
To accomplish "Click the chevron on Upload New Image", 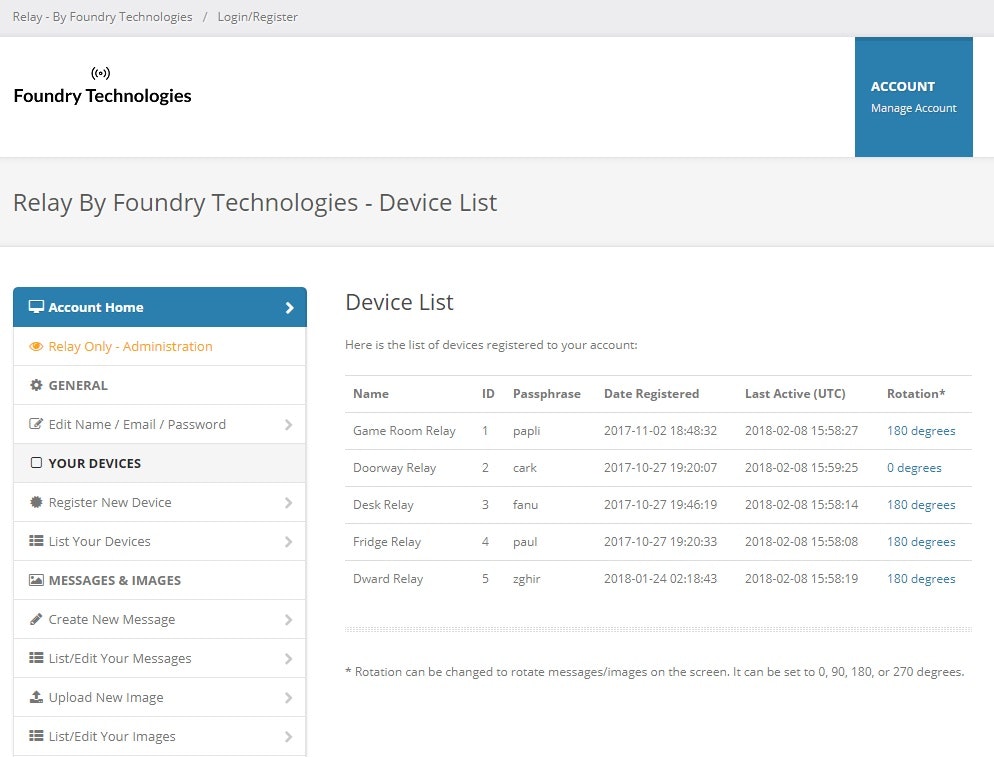I will (x=288, y=697).
